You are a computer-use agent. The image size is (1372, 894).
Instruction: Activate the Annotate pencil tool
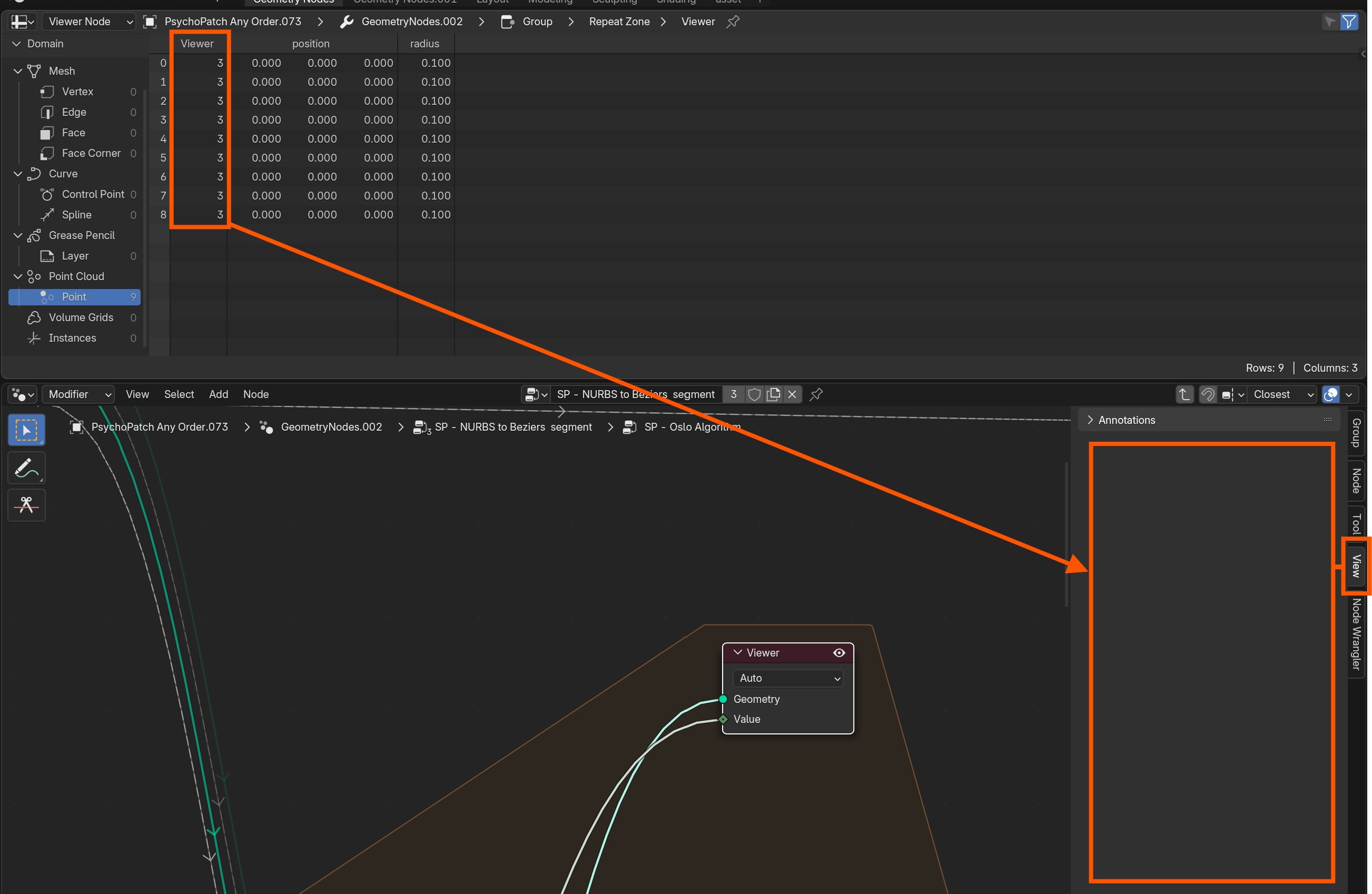coord(26,468)
